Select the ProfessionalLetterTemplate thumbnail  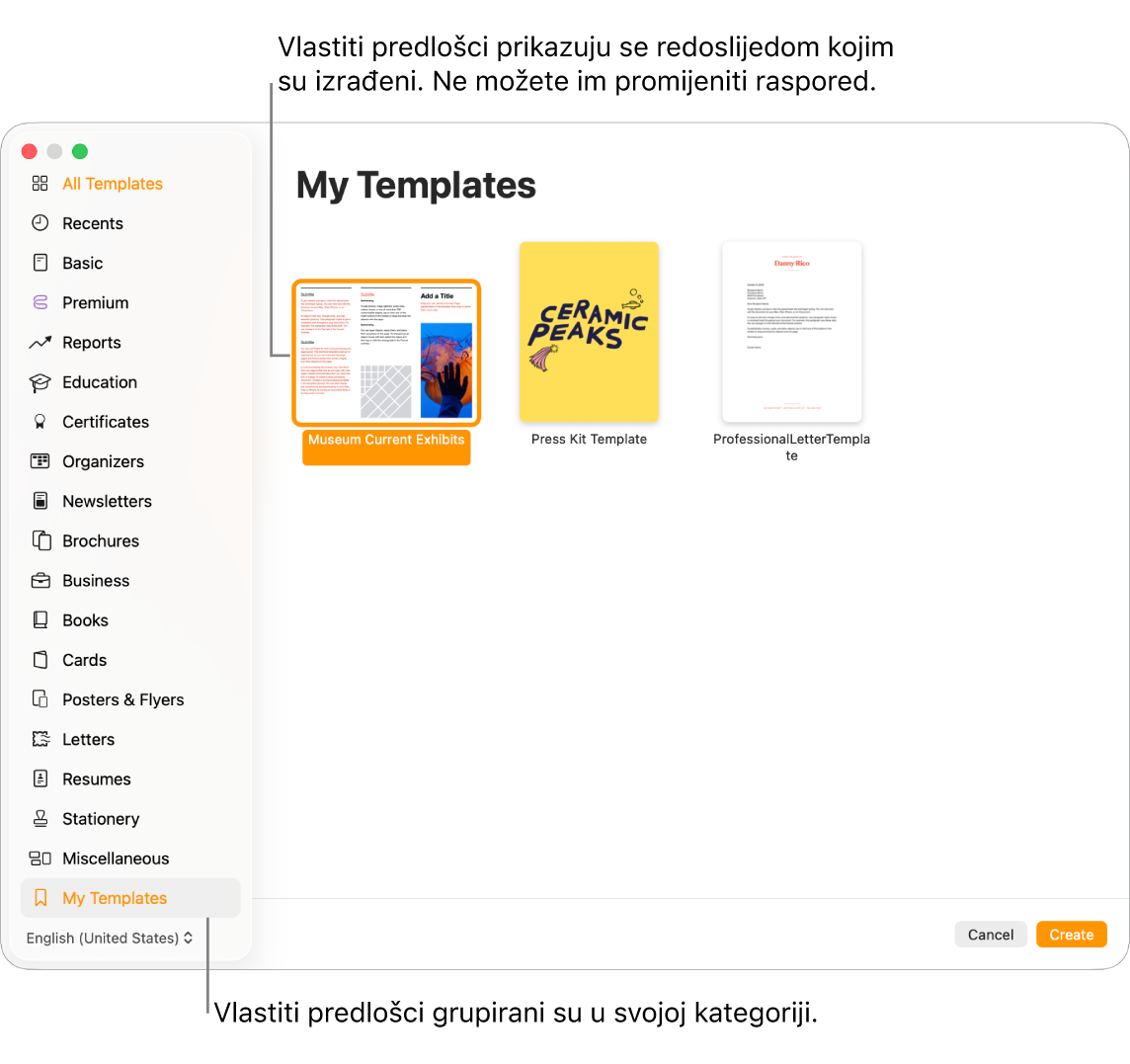coord(791,331)
